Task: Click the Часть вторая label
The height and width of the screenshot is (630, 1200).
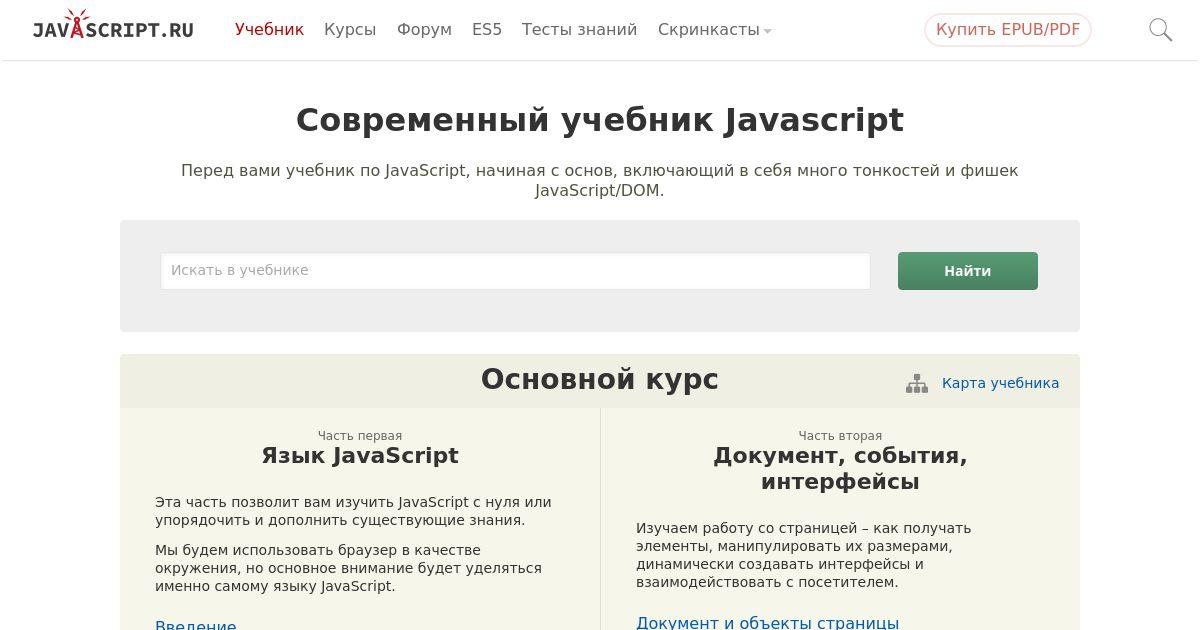Action: click(x=840, y=436)
